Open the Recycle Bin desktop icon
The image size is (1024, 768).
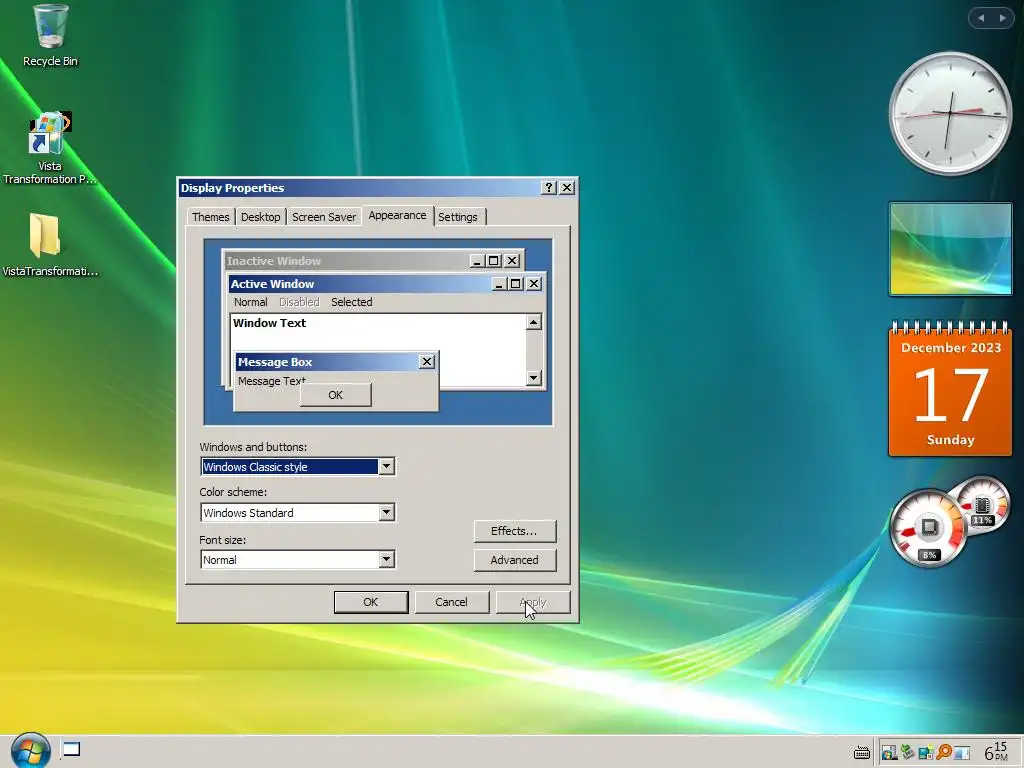point(50,36)
